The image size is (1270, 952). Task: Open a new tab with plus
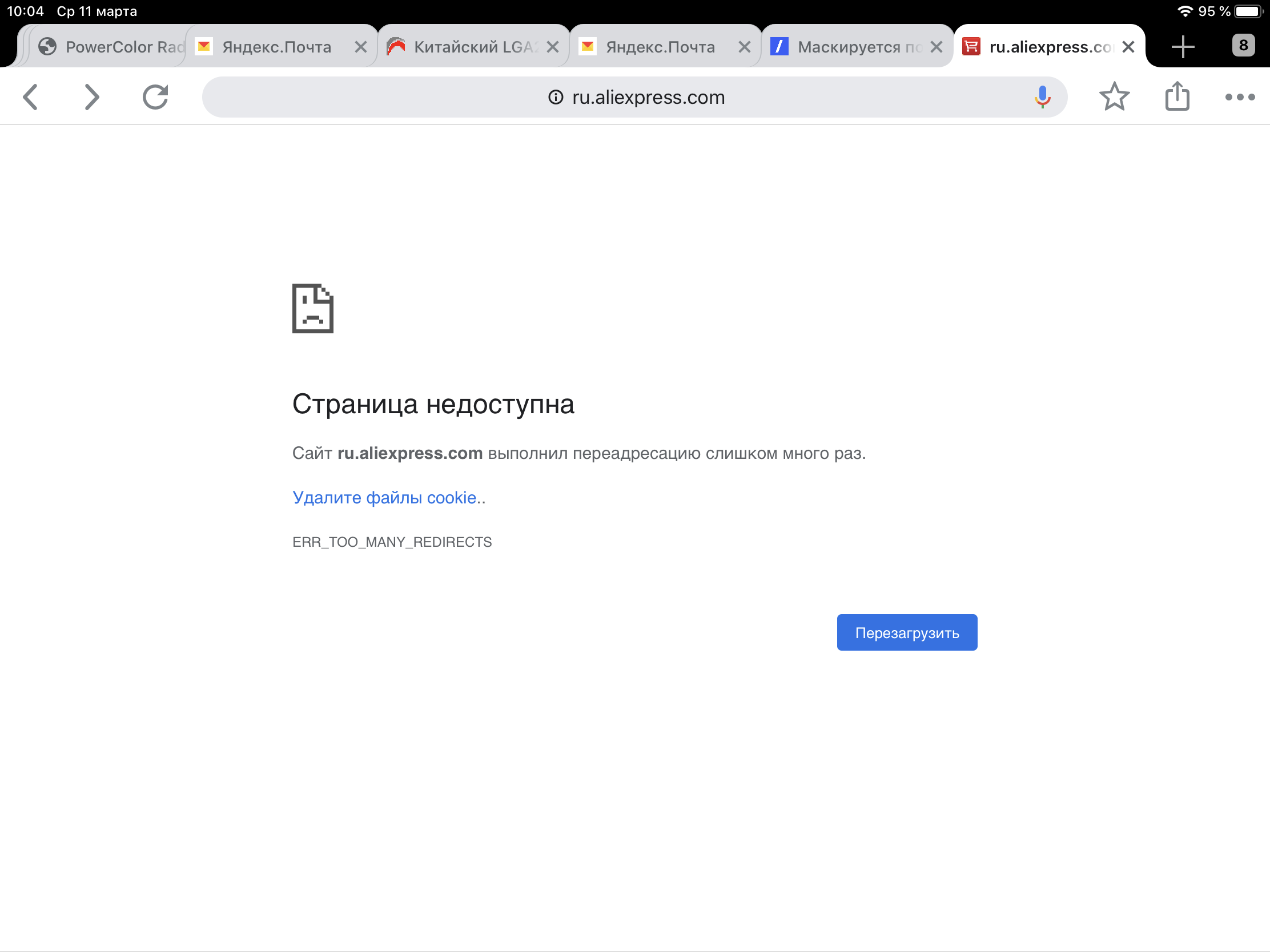click(x=1182, y=46)
